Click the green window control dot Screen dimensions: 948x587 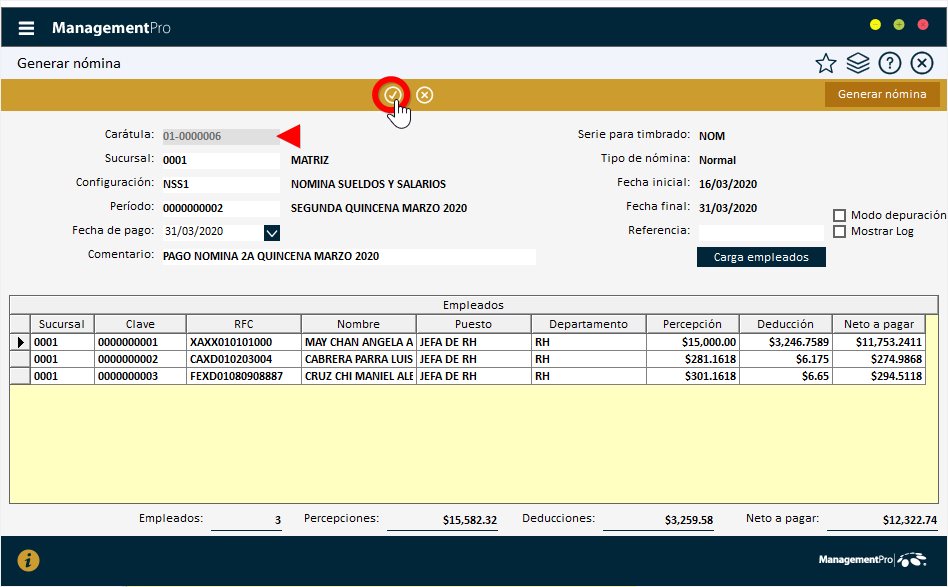click(x=899, y=25)
